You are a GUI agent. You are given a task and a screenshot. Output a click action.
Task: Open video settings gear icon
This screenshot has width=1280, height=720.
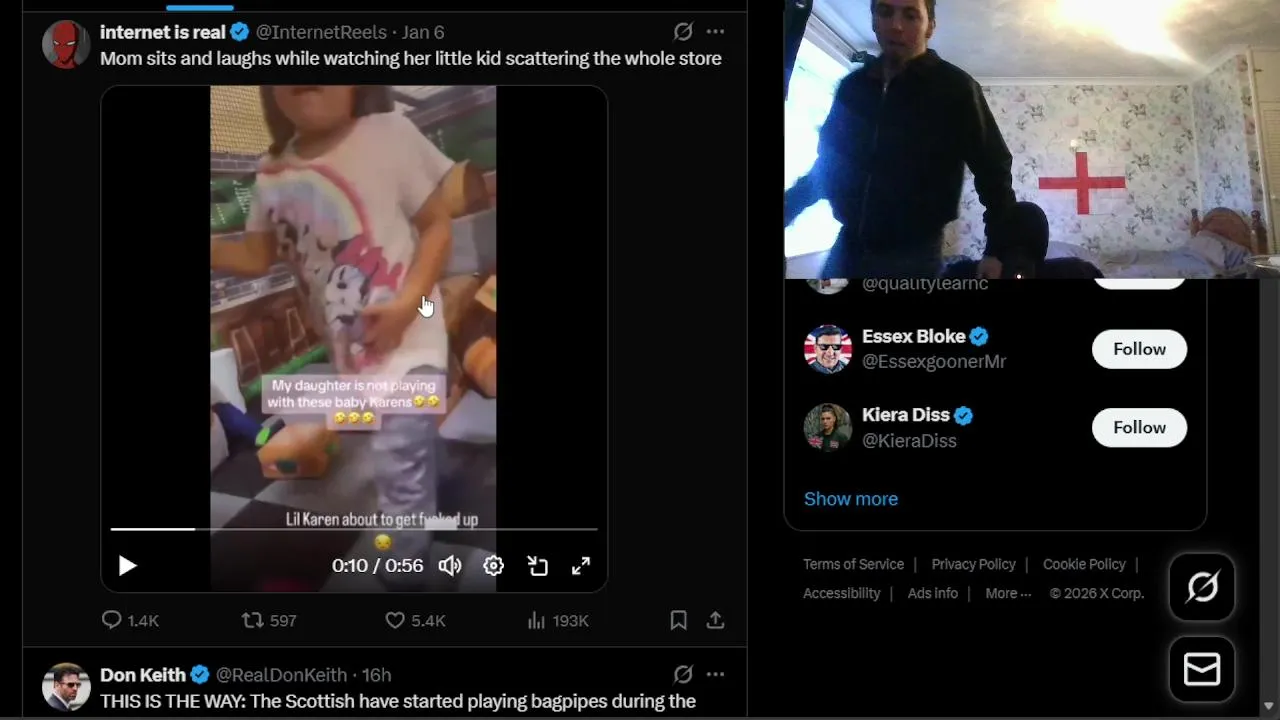point(494,566)
